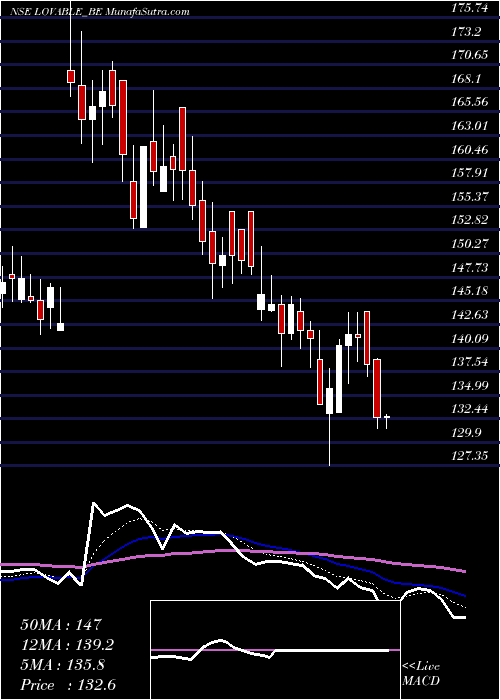Screen dimensions: 500x700
Task: Select the 155.37 price axis label
Action: [x=468, y=197]
